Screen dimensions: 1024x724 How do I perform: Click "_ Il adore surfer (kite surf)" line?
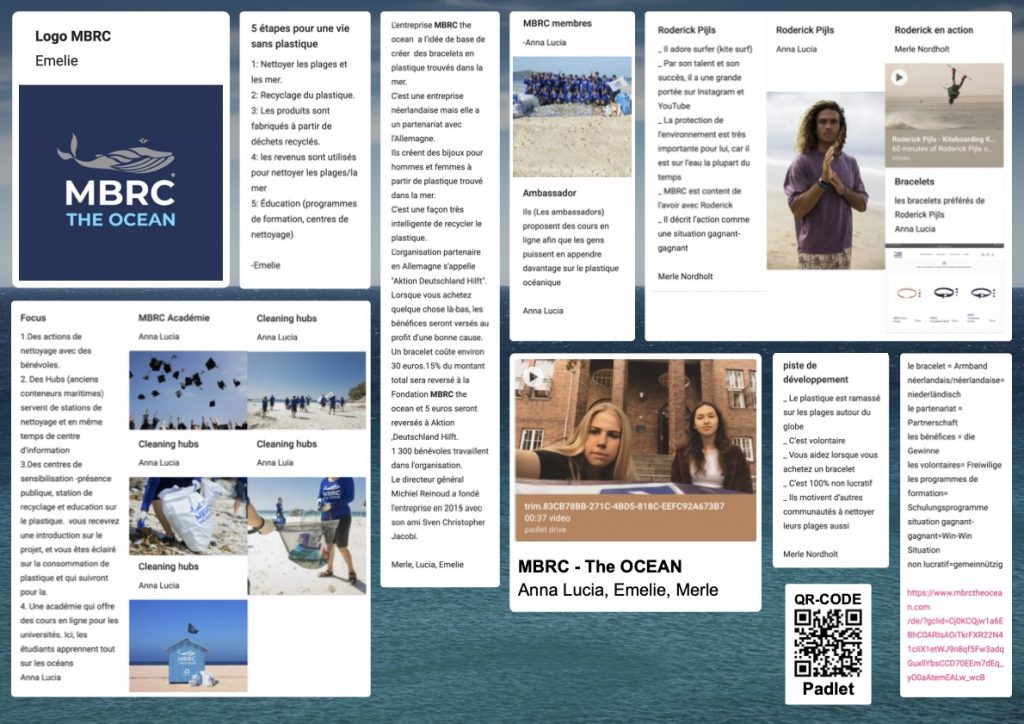click(705, 49)
